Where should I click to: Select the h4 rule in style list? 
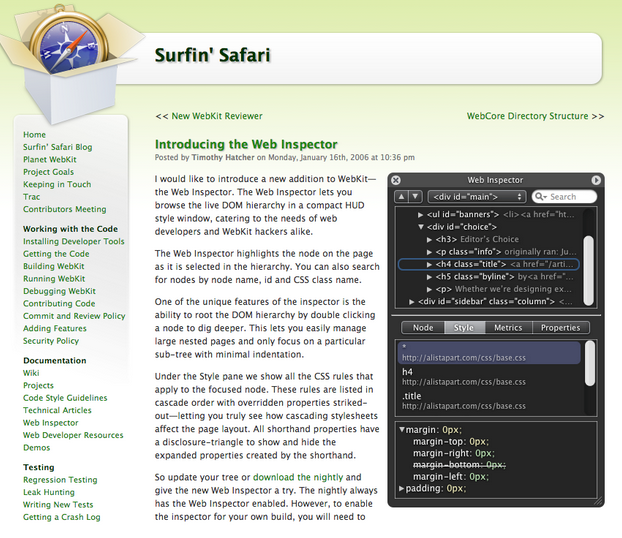489,377
